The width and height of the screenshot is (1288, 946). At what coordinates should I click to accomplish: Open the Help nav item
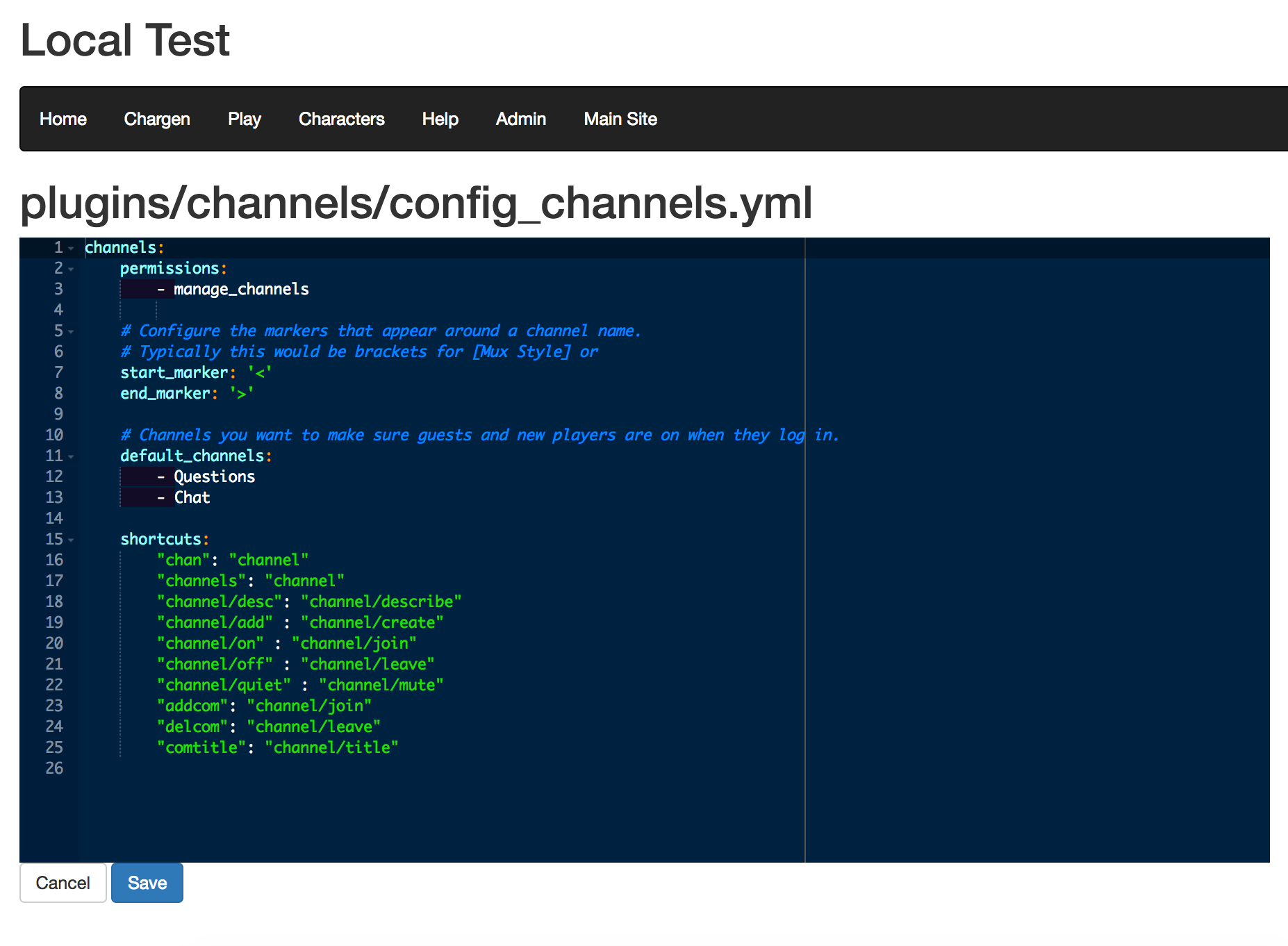pyautogui.click(x=440, y=119)
